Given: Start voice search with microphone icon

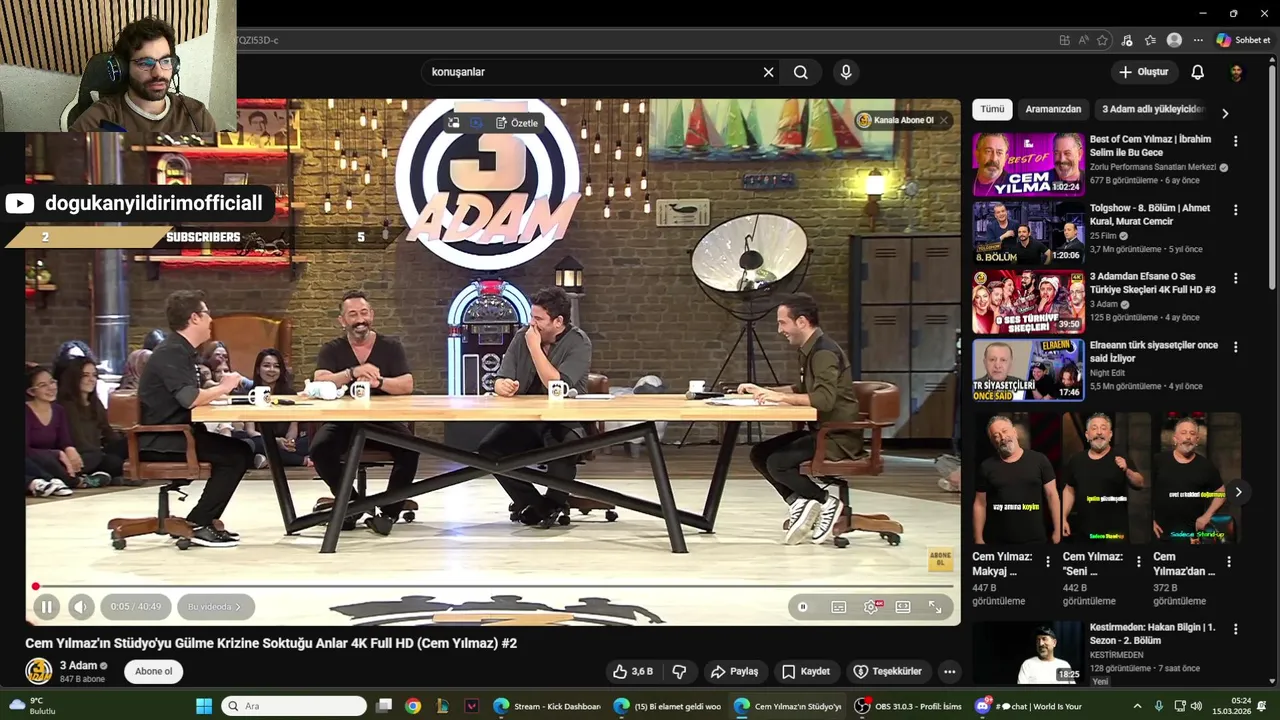Looking at the screenshot, I should [846, 72].
